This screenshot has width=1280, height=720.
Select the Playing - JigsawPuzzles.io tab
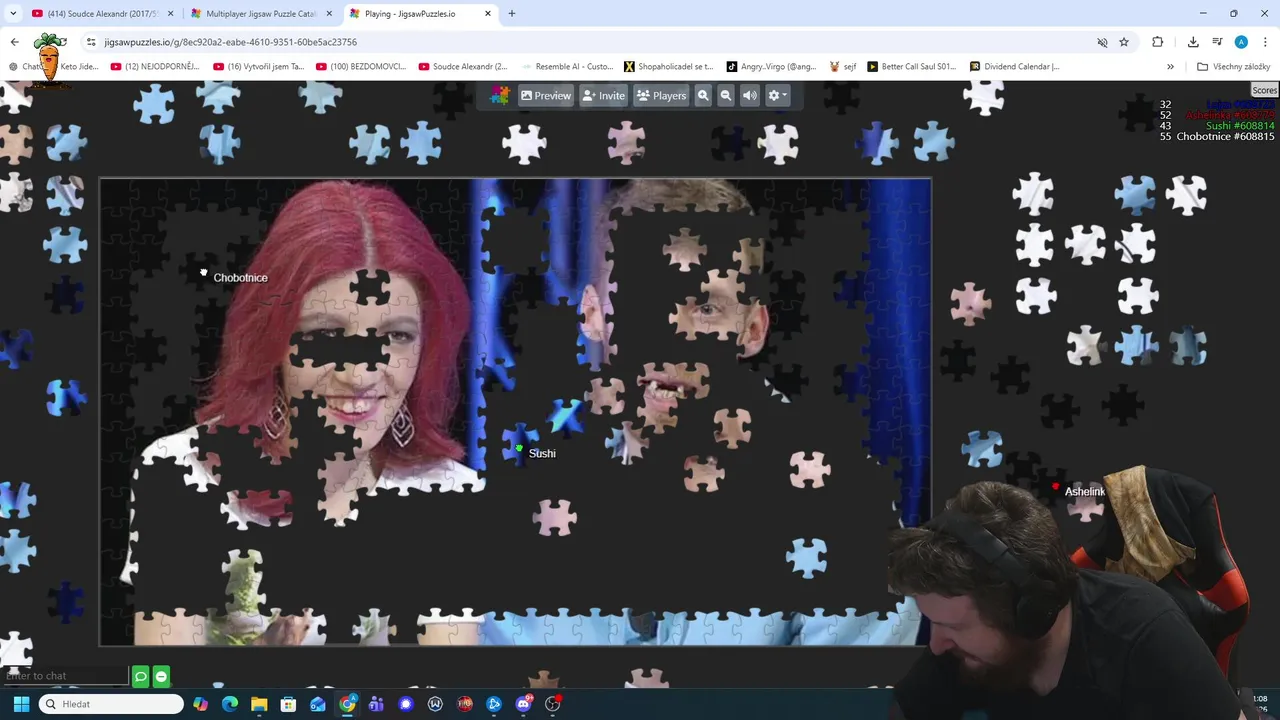point(420,14)
